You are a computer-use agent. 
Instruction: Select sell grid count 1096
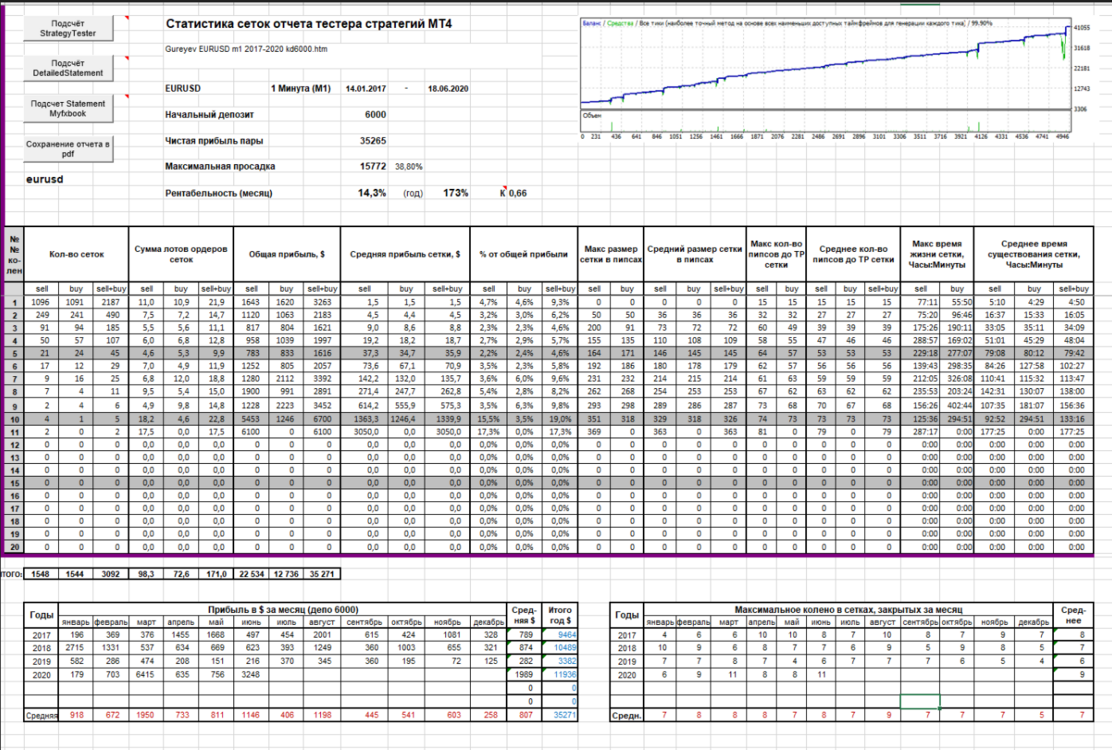[41, 302]
